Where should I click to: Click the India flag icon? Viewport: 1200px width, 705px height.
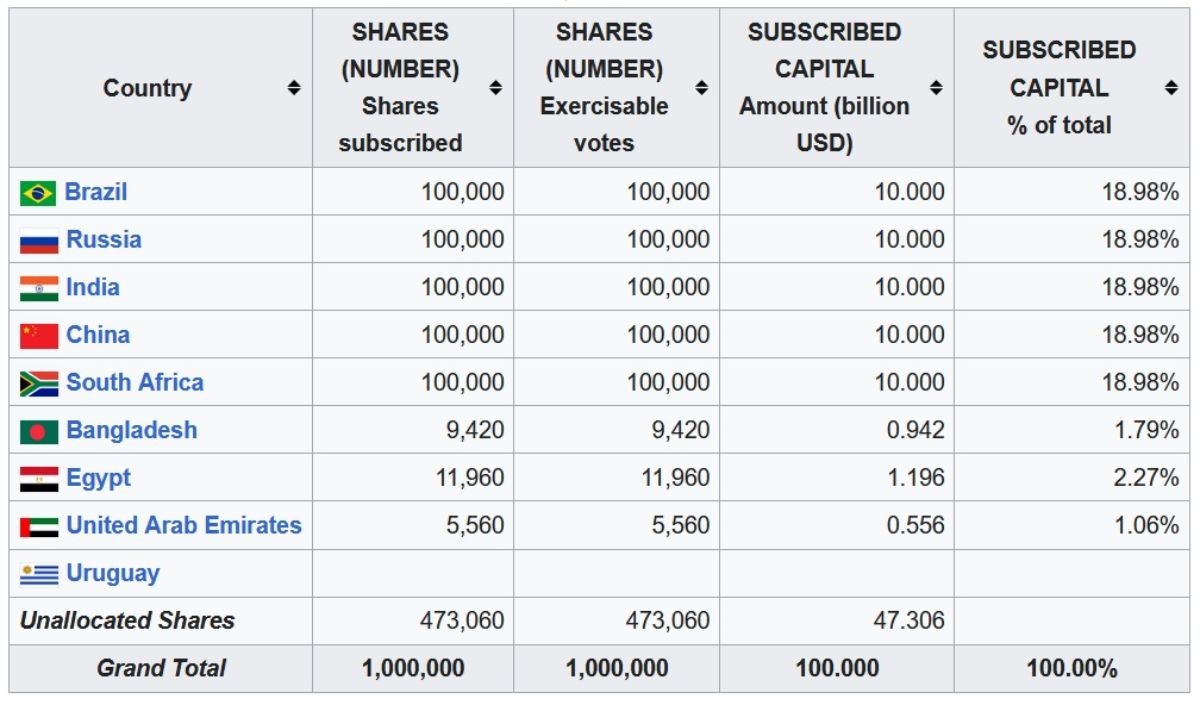(x=39, y=288)
